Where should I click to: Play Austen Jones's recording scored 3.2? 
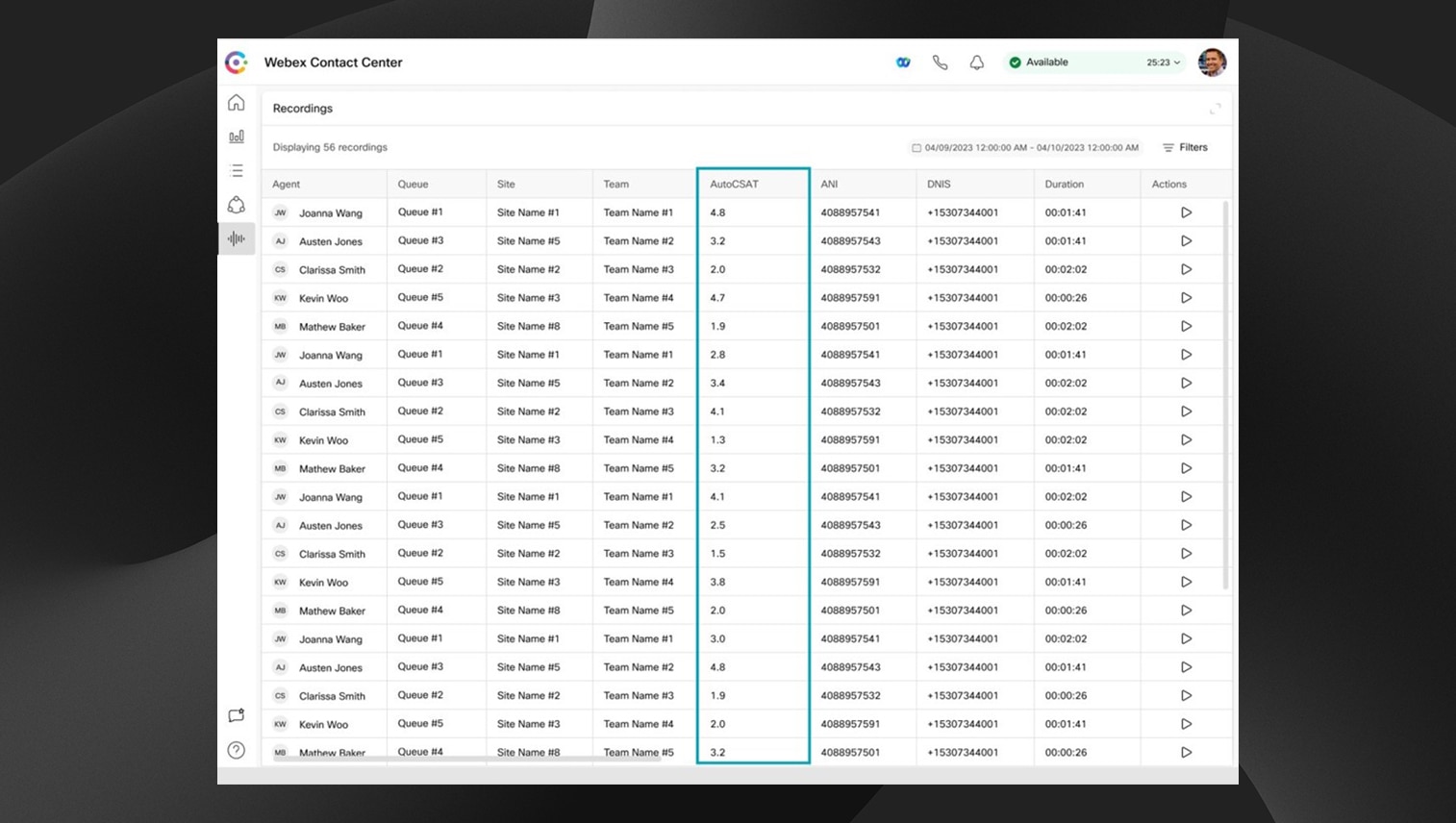1187,241
